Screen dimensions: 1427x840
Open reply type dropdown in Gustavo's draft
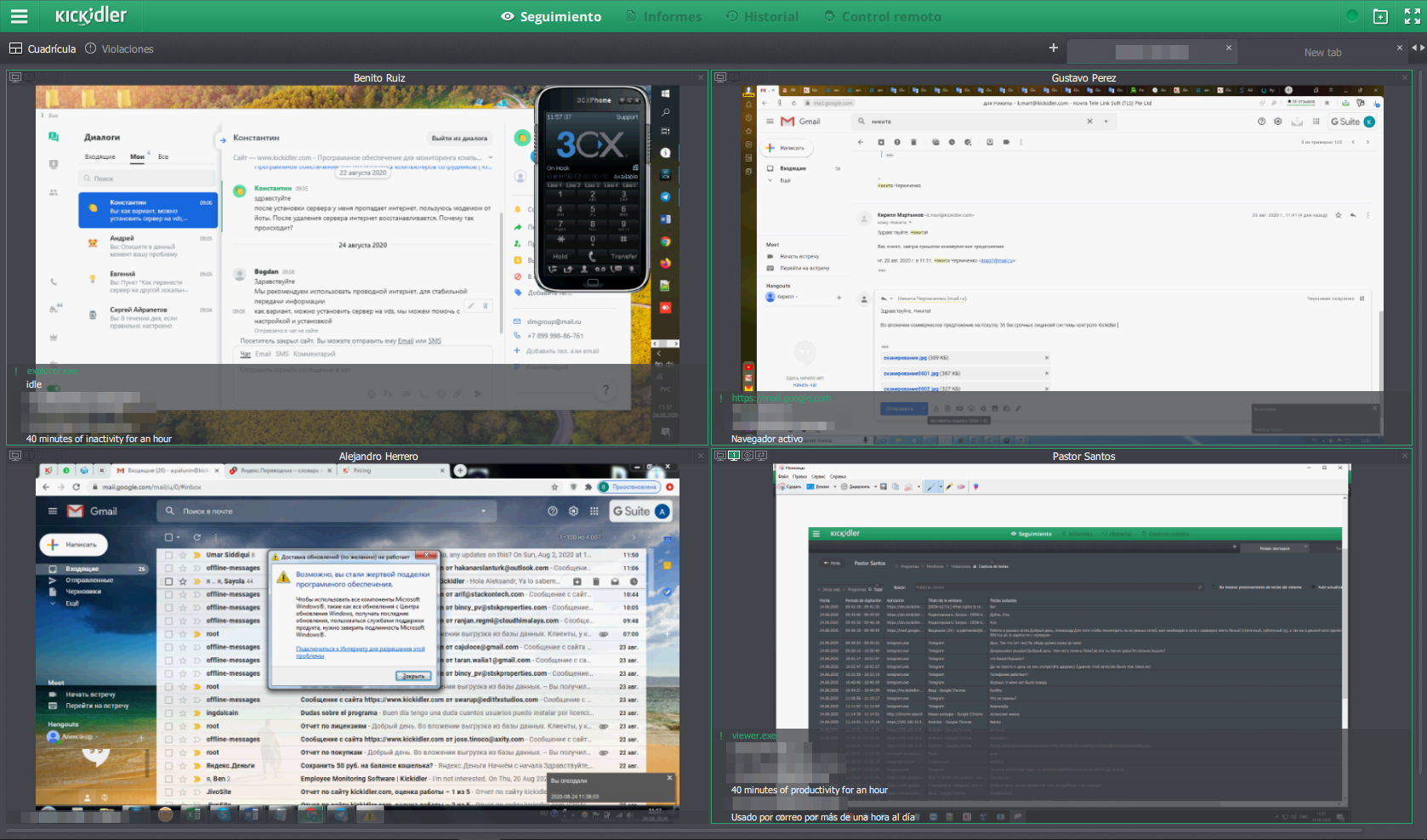tap(892, 298)
